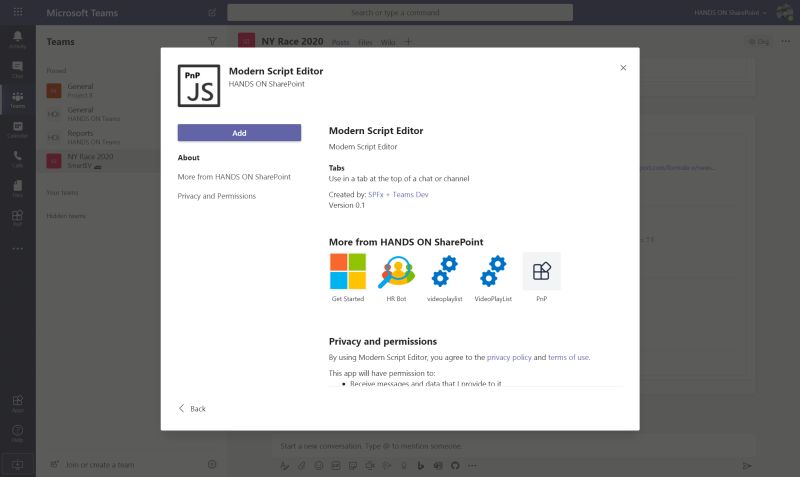Open Files in the Teams sidebar
Viewport: 800px width, 477px height.
(17, 188)
